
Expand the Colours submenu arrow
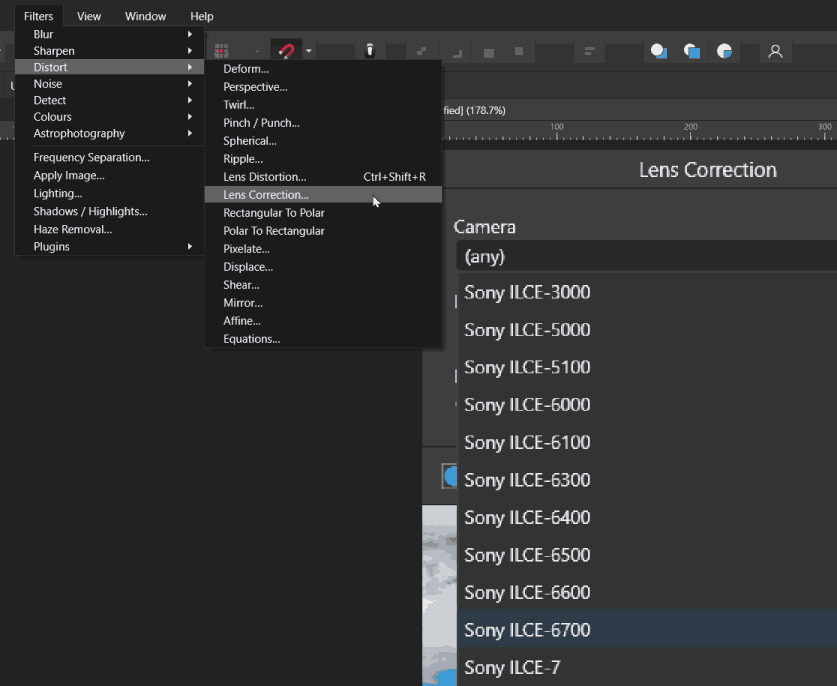pos(189,117)
